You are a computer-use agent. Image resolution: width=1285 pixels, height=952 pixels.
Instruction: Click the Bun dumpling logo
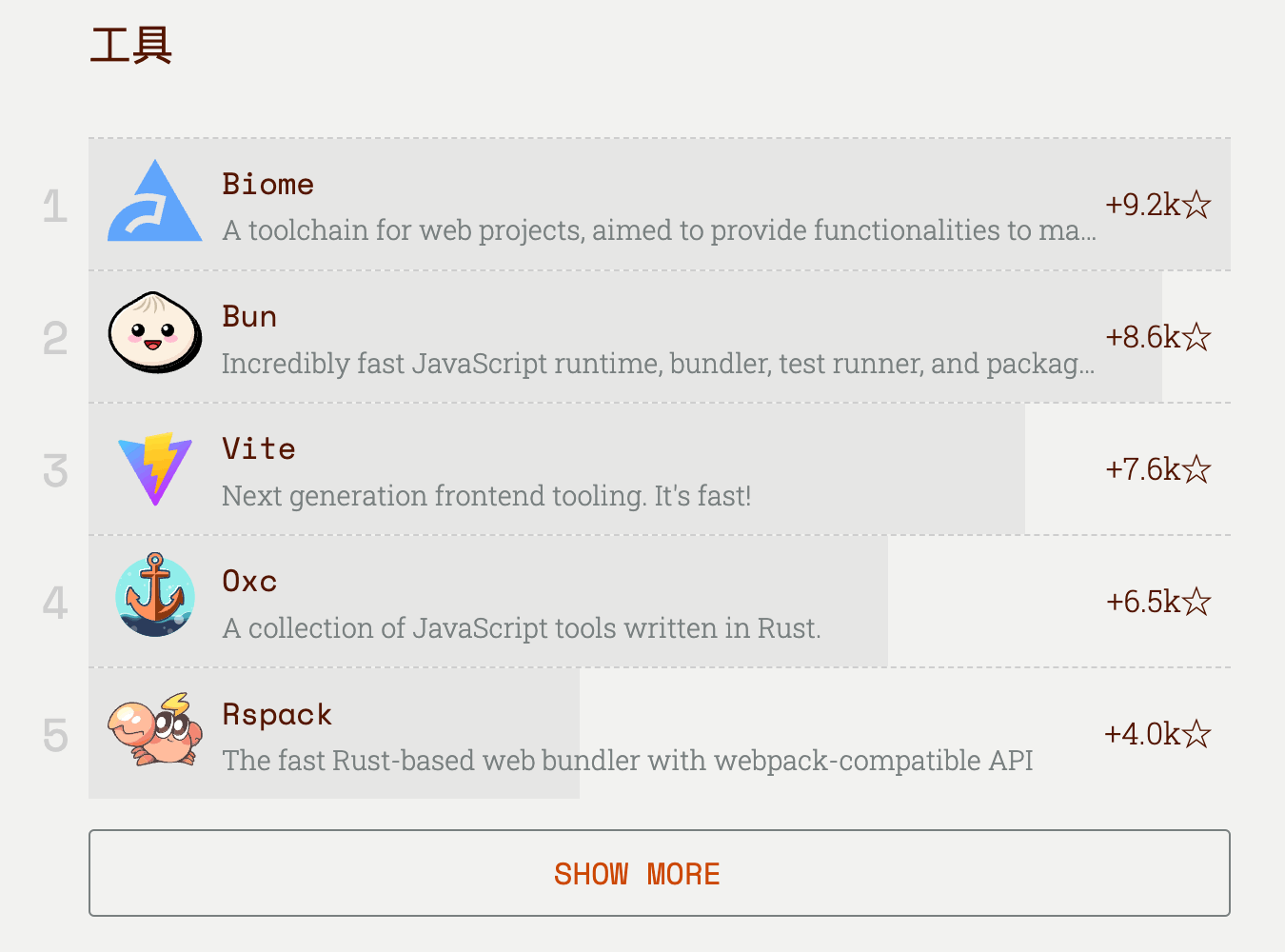pos(155,333)
